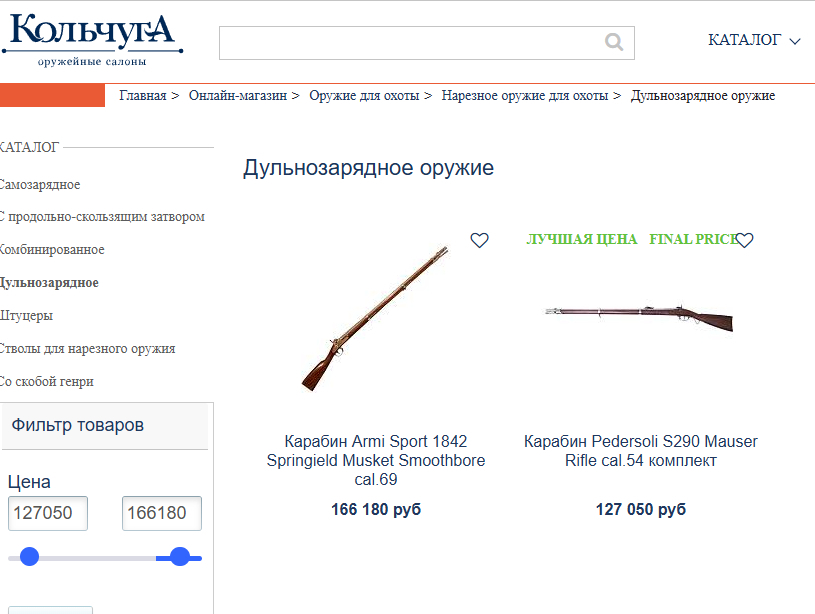The width and height of the screenshot is (815, 614).
Task: Select Самозарядное catalog category
Action: 40,185
